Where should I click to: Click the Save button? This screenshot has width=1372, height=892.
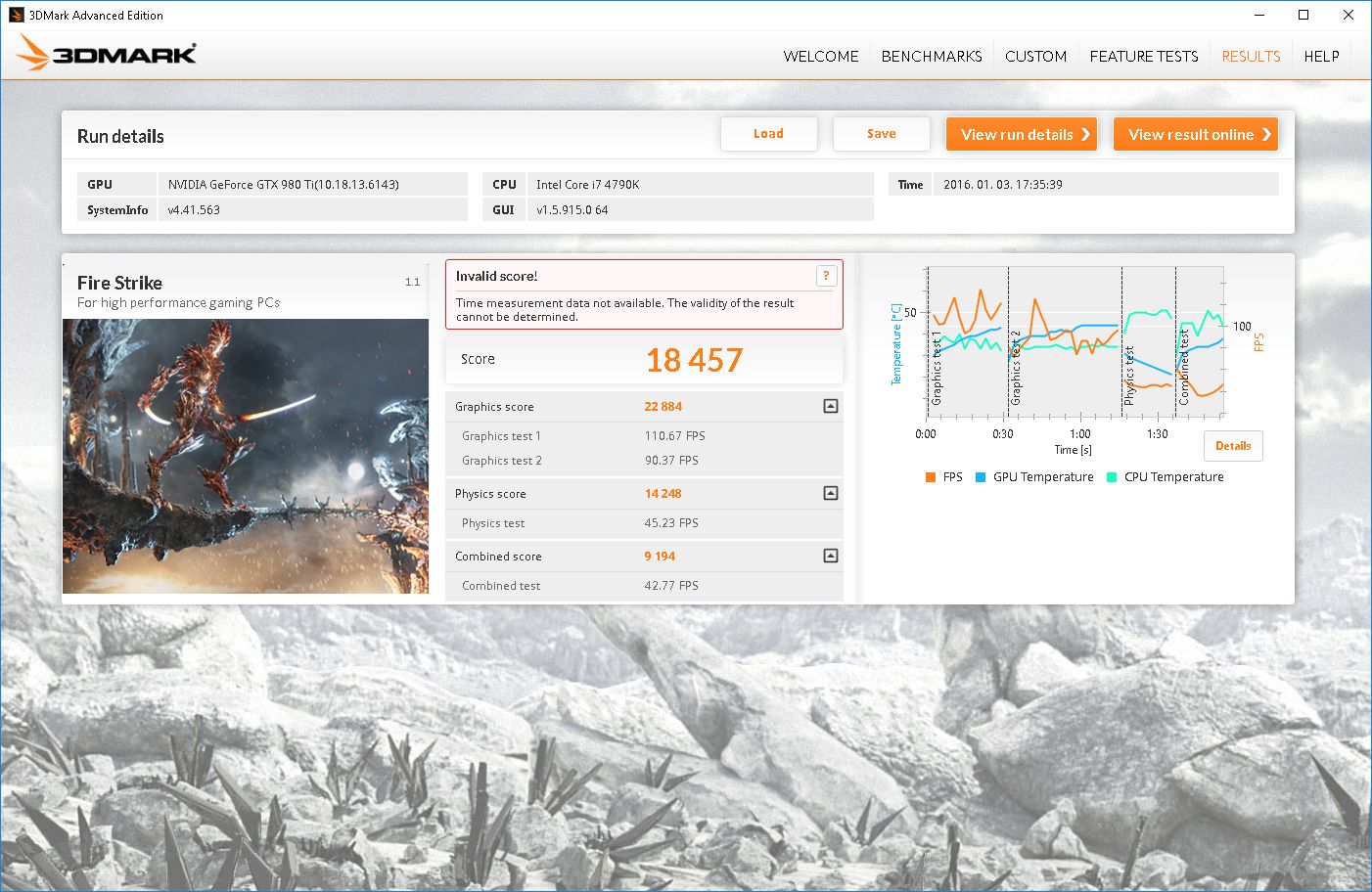click(881, 134)
